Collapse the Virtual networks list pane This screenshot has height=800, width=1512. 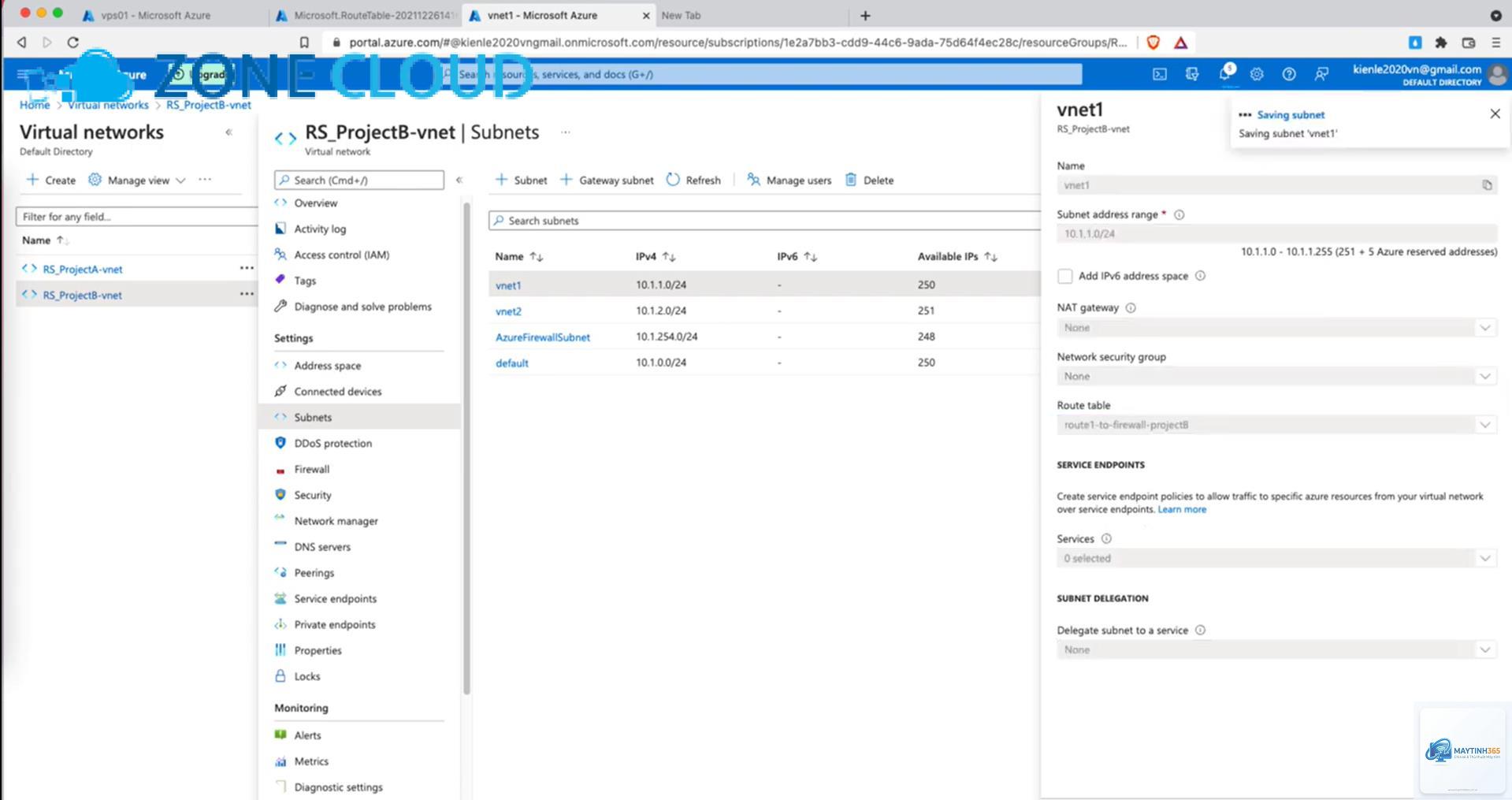click(x=228, y=132)
